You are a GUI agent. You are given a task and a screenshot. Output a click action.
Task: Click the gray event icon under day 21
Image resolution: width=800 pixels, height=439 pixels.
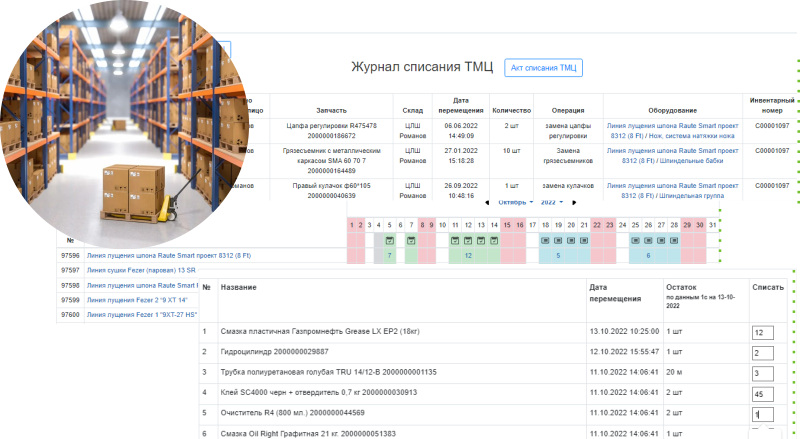tap(583, 241)
